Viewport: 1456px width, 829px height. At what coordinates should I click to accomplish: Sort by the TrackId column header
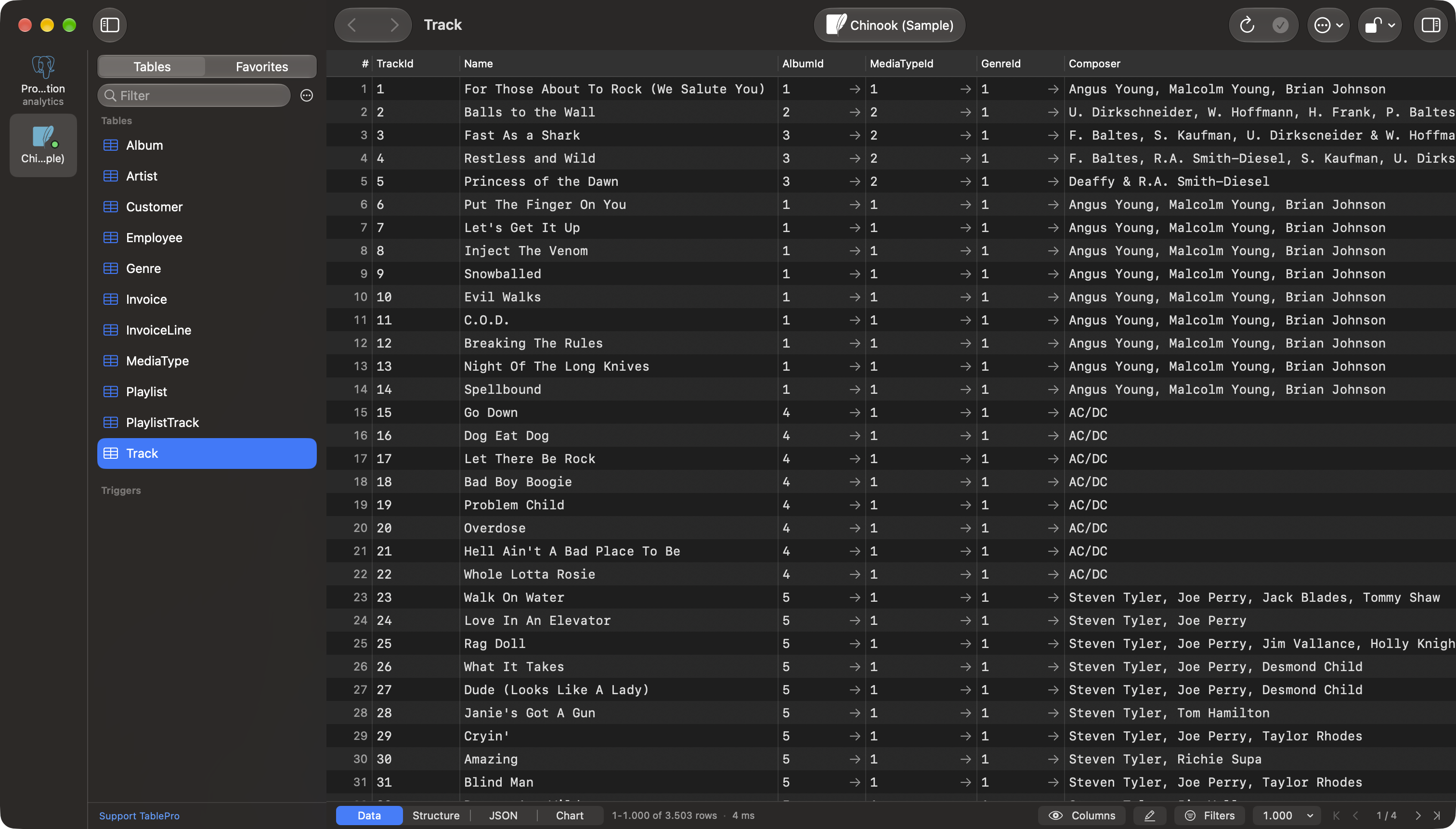coord(416,63)
